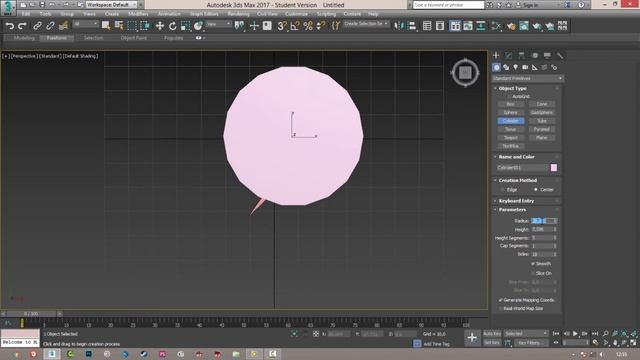Activate the Select and Rotate tool
The image size is (640, 360).
pyautogui.click(x=173, y=26)
